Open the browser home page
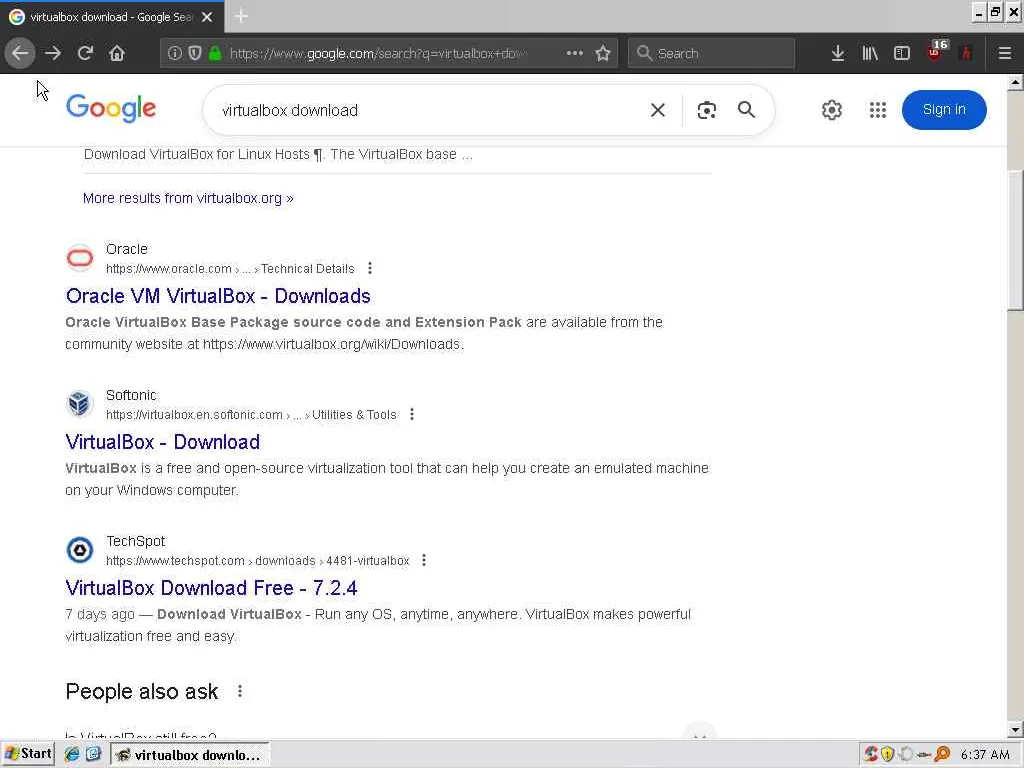The height and width of the screenshot is (768, 1024). (117, 53)
